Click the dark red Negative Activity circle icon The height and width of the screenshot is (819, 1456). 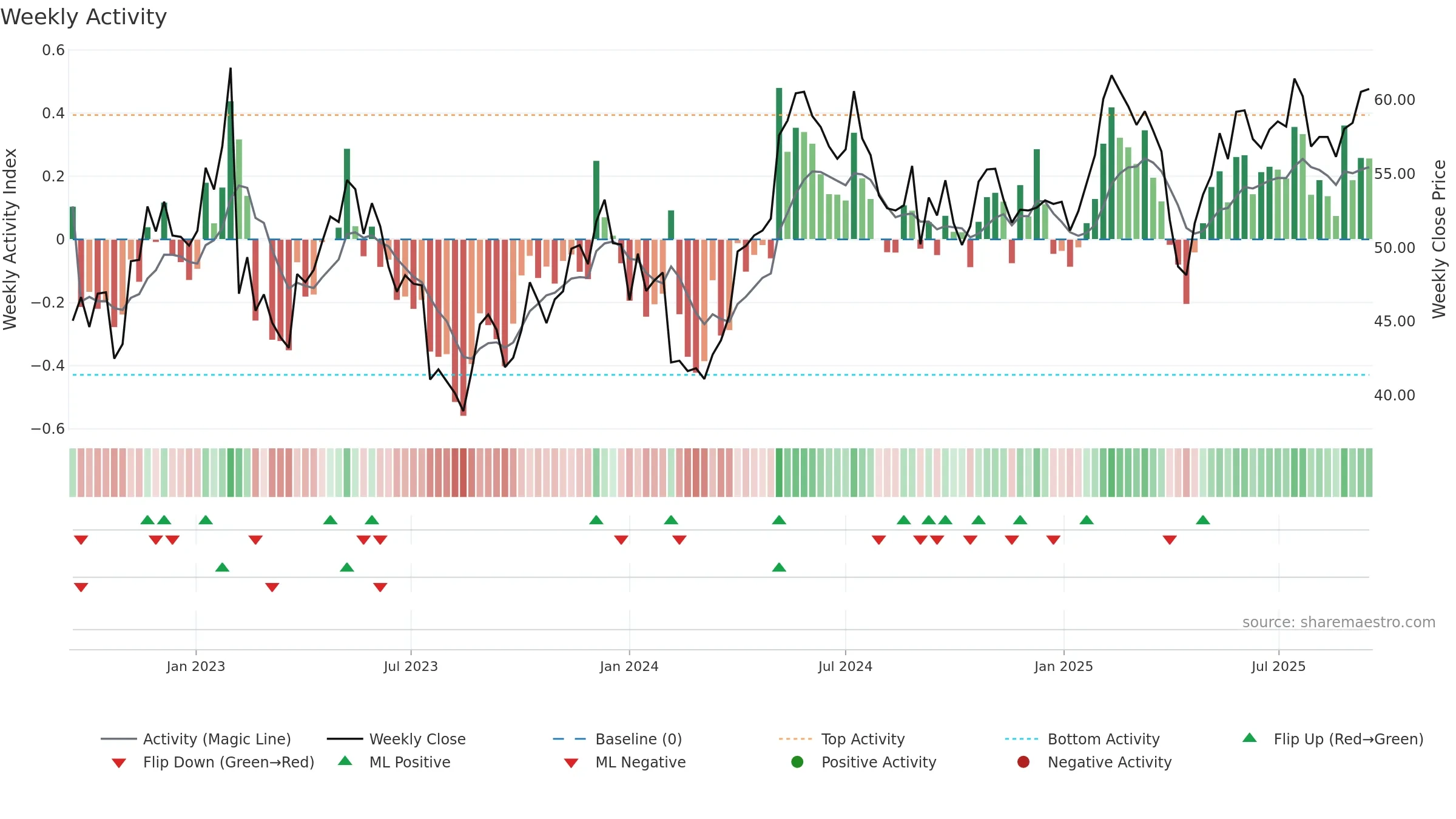pos(1023,762)
